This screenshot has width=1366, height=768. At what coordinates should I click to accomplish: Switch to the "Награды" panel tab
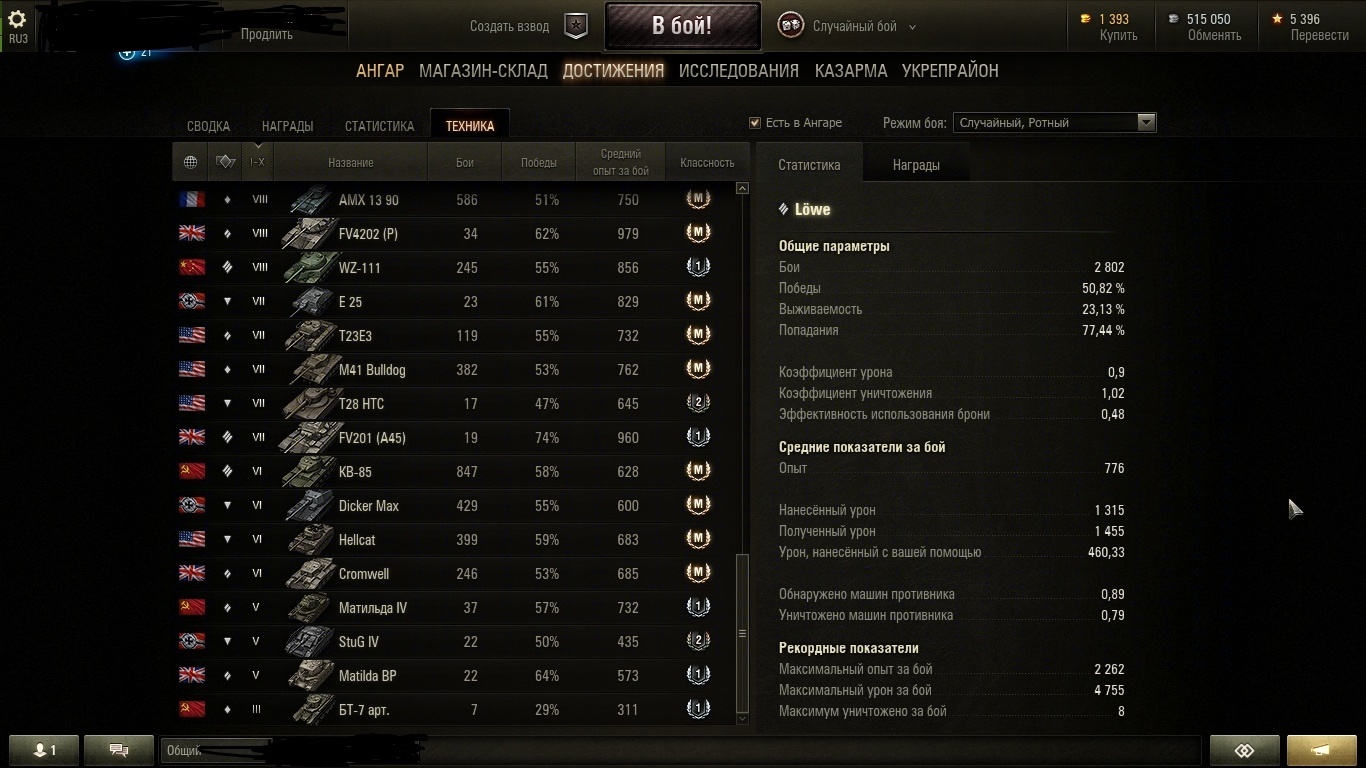click(x=916, y=165)
